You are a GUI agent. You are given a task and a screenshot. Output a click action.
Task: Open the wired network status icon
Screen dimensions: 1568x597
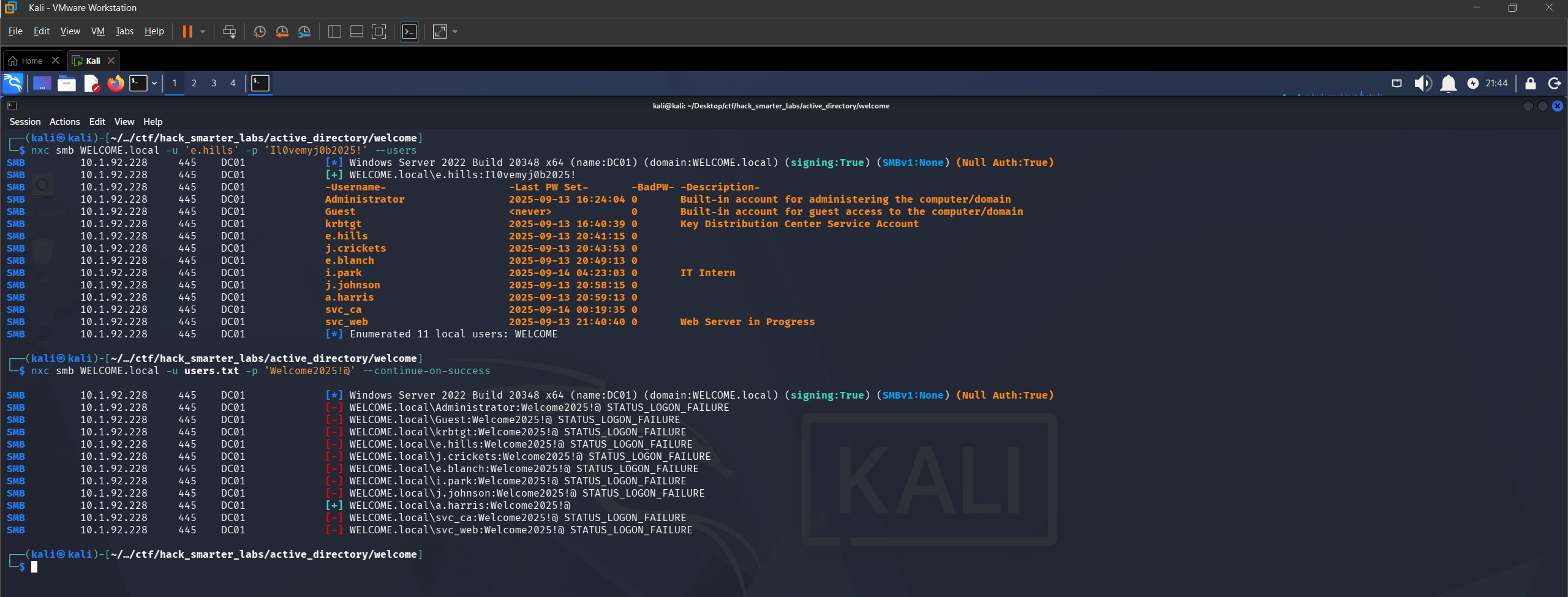pos(1396,83)
